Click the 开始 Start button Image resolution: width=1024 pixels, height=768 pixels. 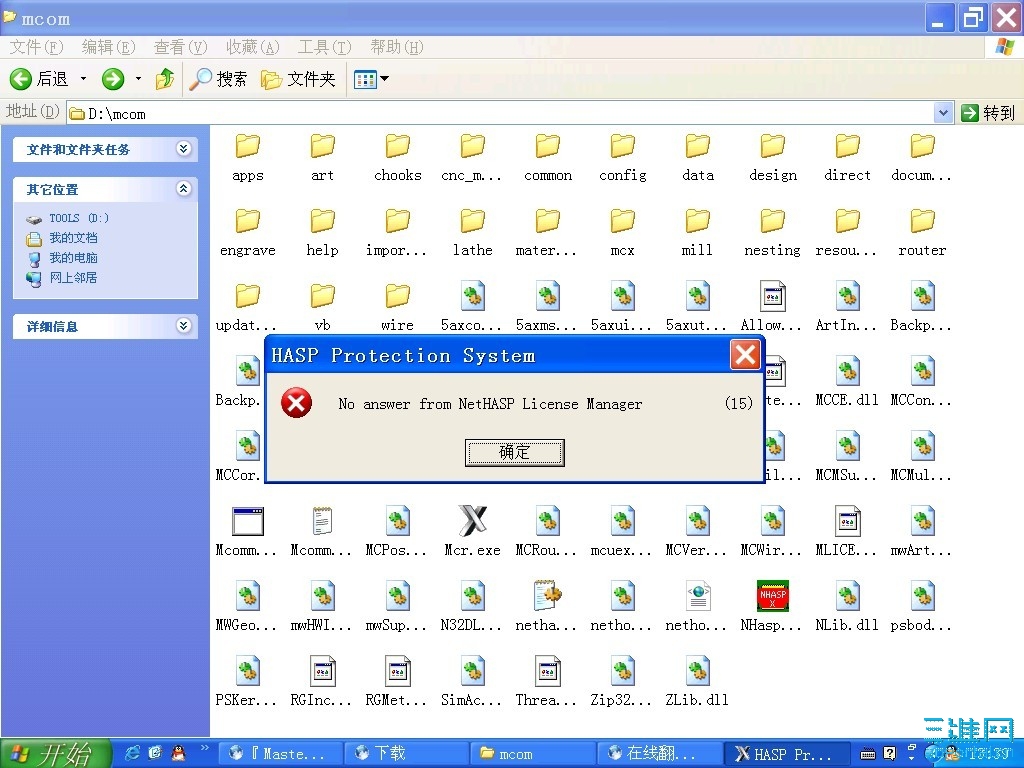(x=56, y=754)
